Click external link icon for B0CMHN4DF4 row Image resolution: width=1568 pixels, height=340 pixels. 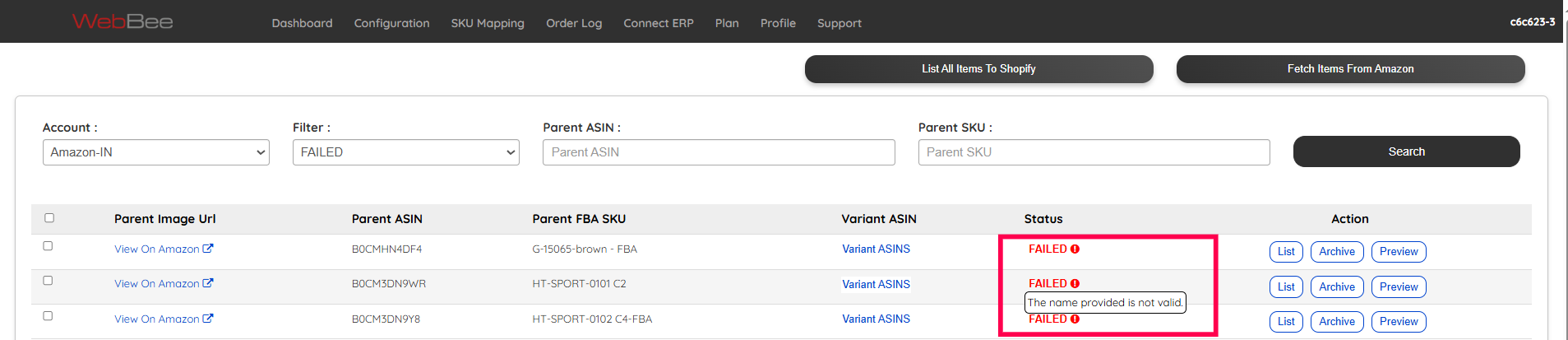pos(208,249)
